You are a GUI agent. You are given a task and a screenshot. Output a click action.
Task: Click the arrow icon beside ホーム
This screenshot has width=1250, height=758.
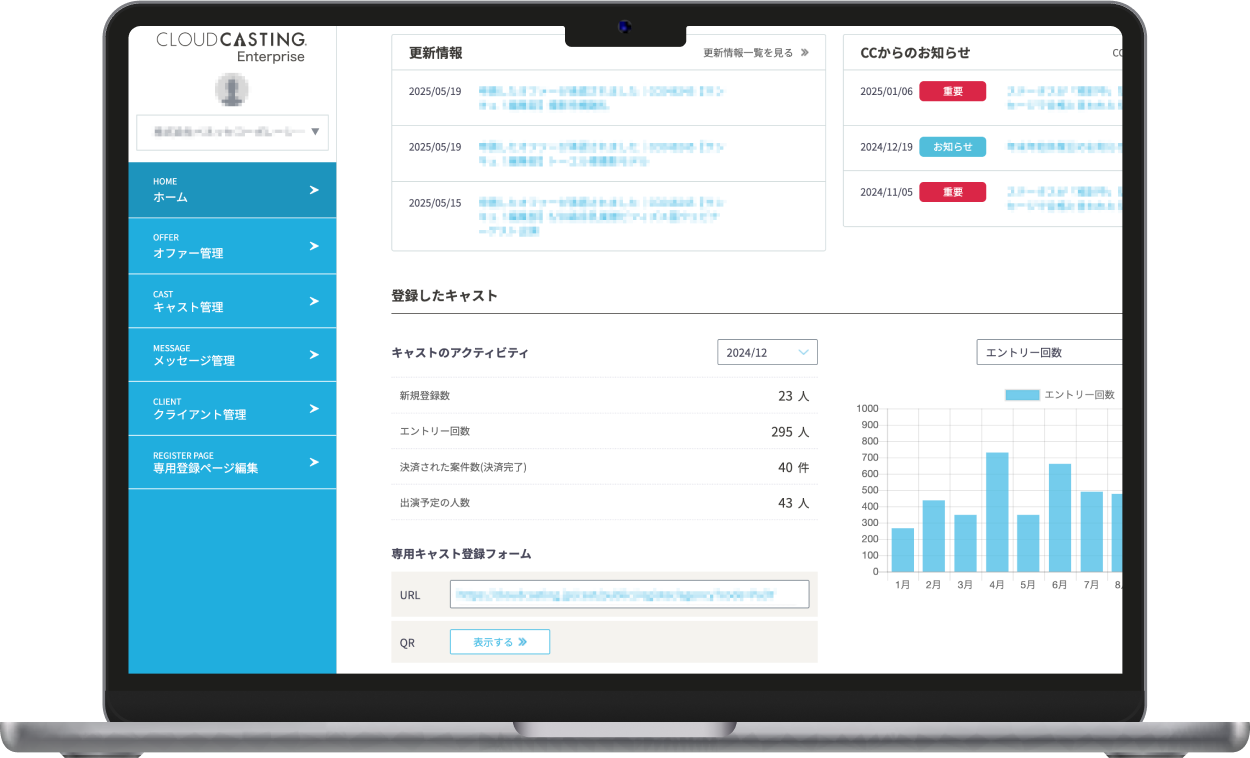[x=314, y=190]
